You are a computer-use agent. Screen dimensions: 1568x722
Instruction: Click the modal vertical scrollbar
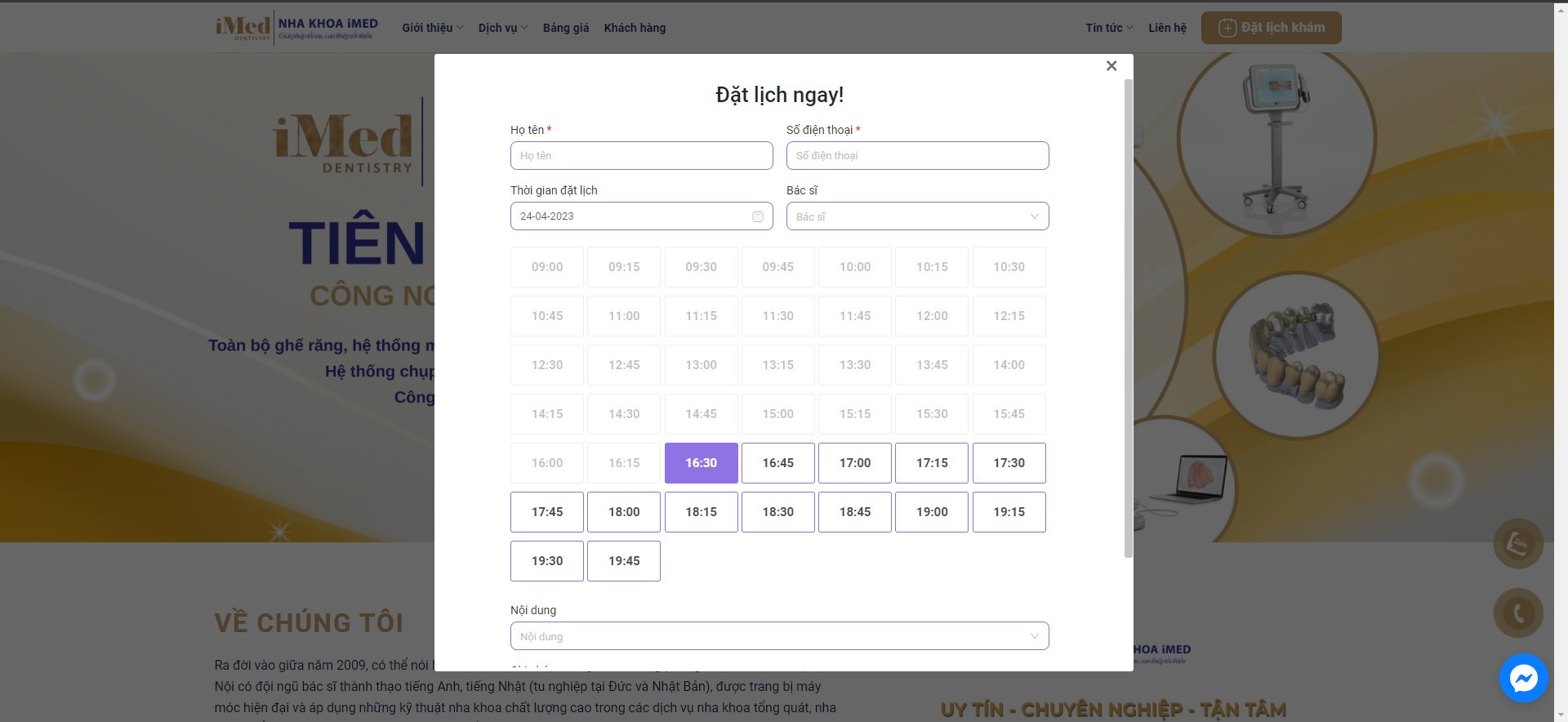click(x=1129, y=319)
